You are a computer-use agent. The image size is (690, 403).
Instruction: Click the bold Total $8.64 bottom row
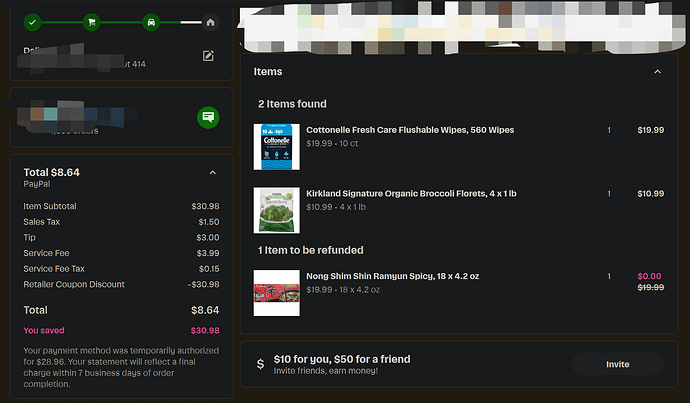click(121, 310)
